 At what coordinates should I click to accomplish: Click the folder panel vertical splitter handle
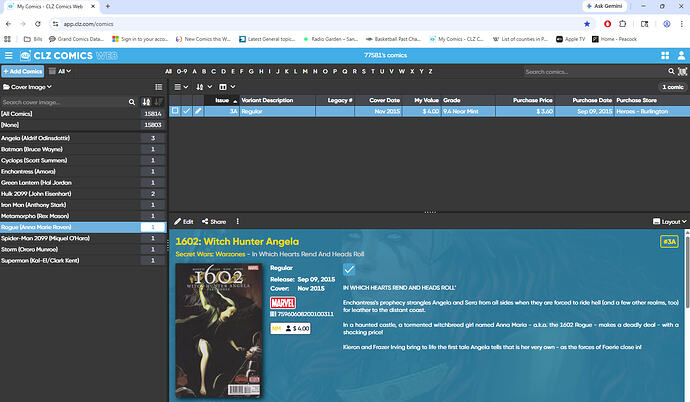[x=168, y=245]
